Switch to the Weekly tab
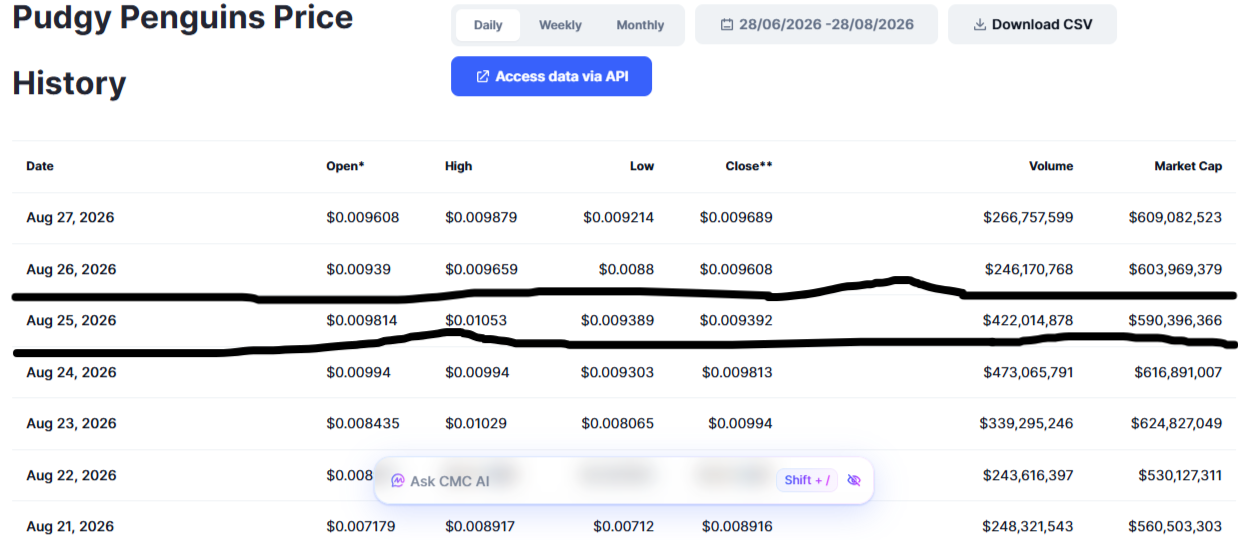This screenshot has width=1238, height=540. 560,25
